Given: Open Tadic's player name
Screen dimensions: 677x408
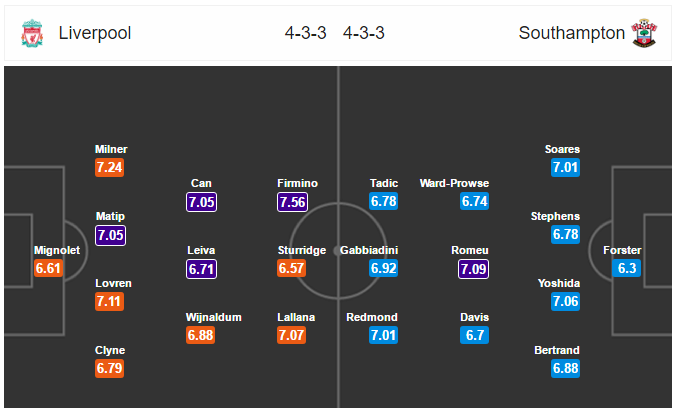Looking at the screenshot, I should coord(384,183).
